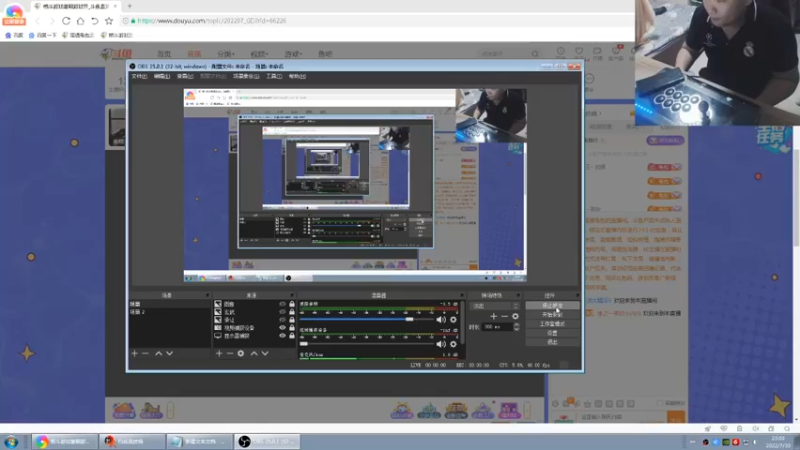Remove the scene transition with the minus icon
This screenshot has height=450, width=800.
[504, 316]
